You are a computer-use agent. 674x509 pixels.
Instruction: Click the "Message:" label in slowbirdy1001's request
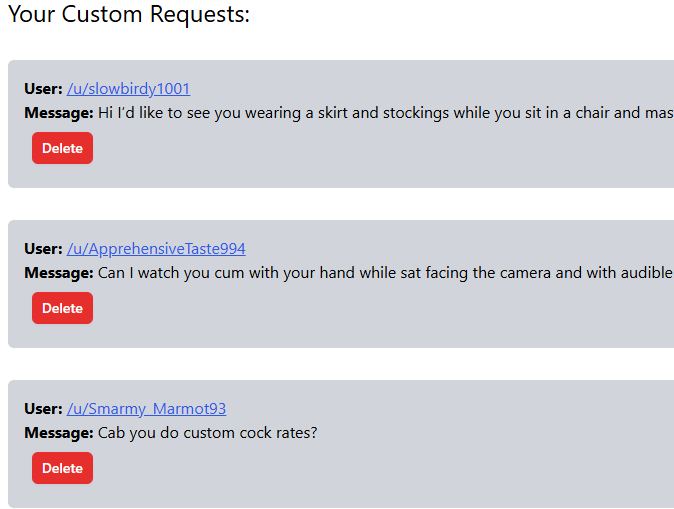tap(59, 113)
